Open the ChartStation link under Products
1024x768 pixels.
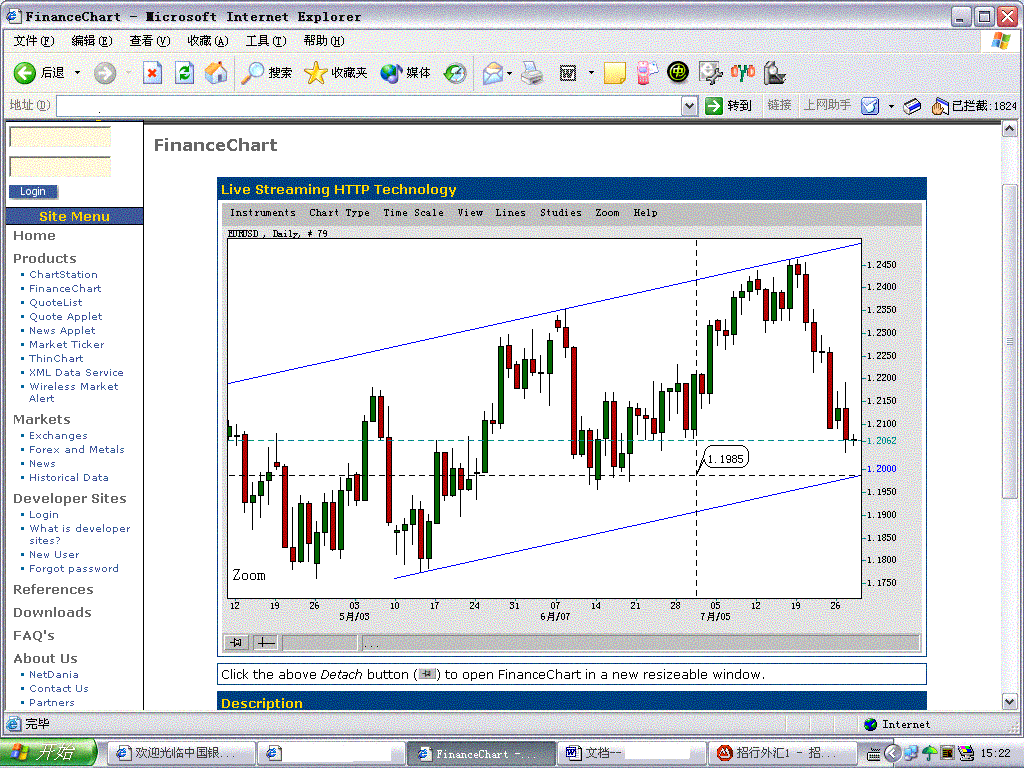(63, 274)
